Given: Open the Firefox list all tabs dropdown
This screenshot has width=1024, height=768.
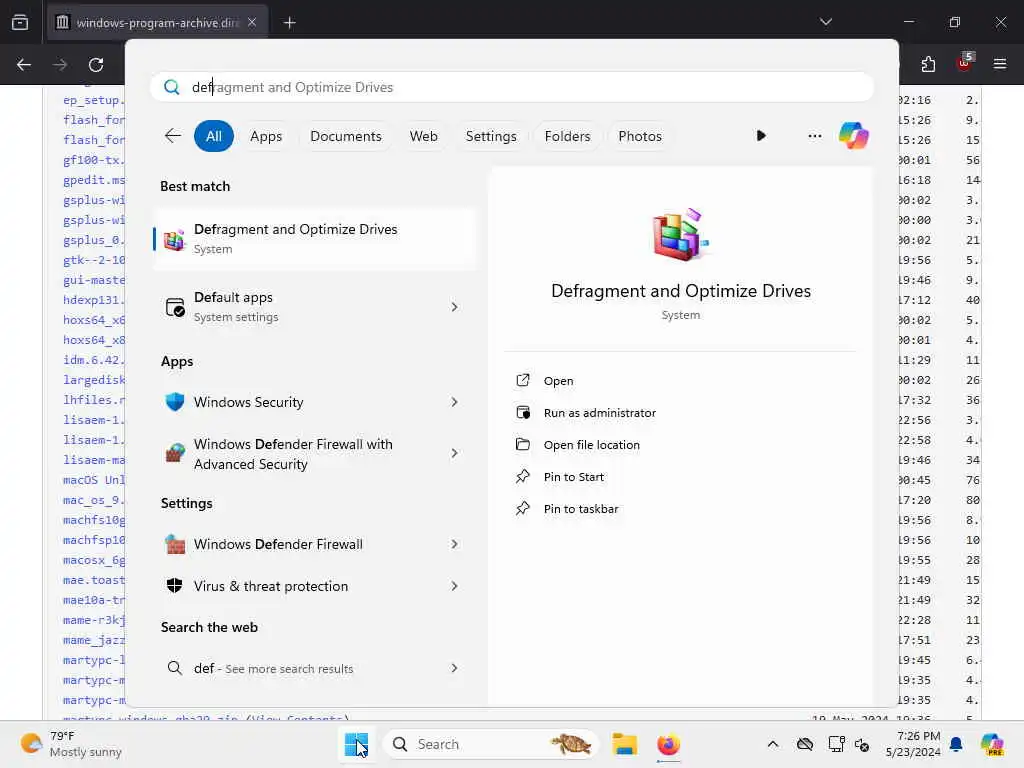Looking at the screenshot, I should click(x=825, y=22).
